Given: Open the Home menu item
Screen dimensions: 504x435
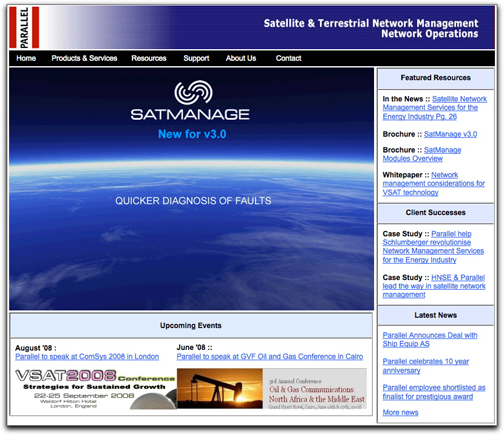Looking at the screenshot, I should (x=26, y=58).
